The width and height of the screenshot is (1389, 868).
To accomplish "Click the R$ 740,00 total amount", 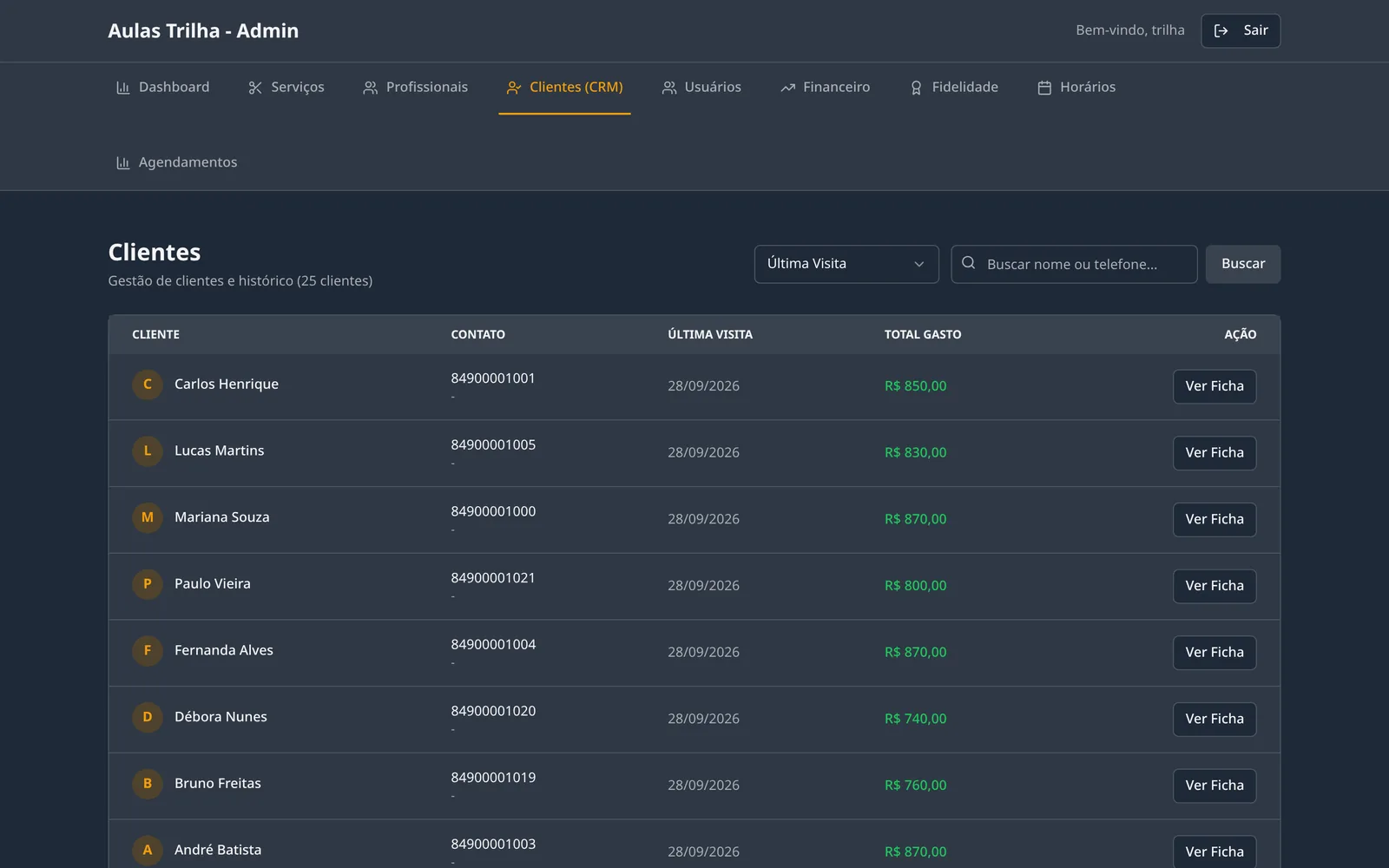I will [915, 719].
